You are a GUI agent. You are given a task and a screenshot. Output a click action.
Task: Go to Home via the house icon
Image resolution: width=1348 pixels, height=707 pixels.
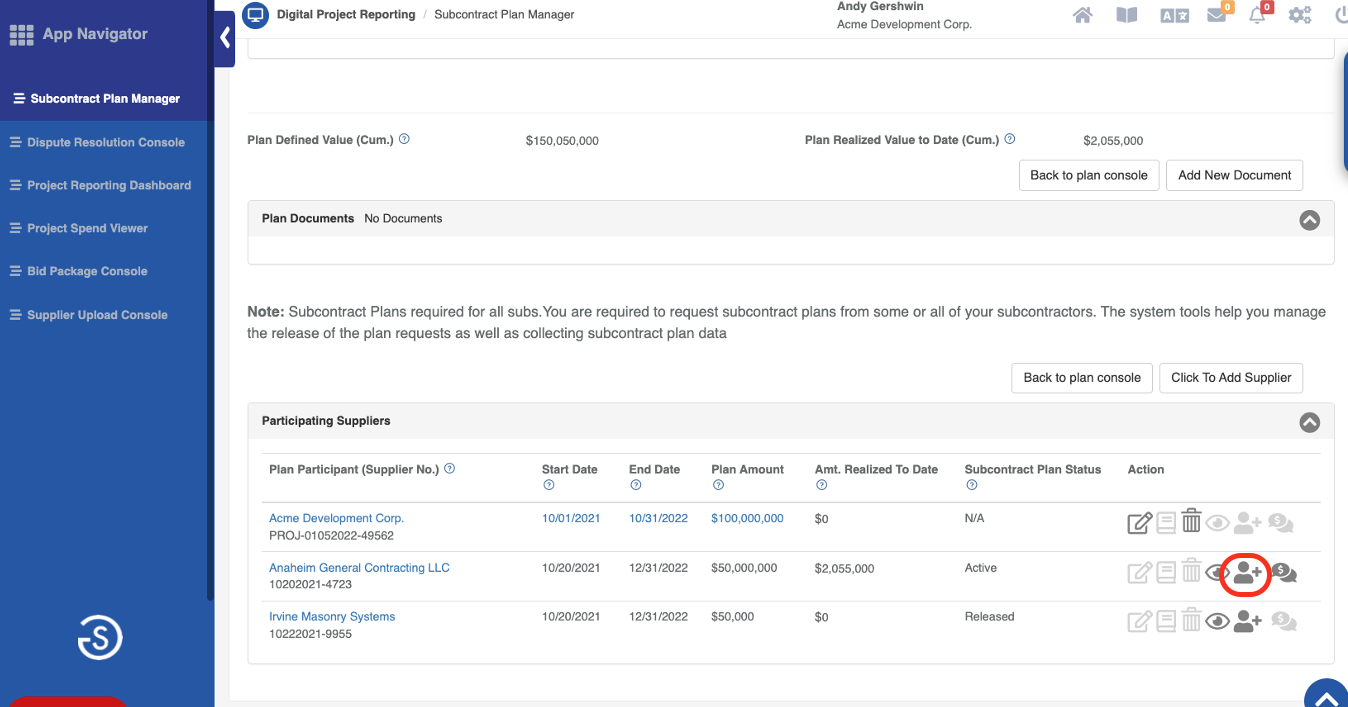pos(1082,15)
